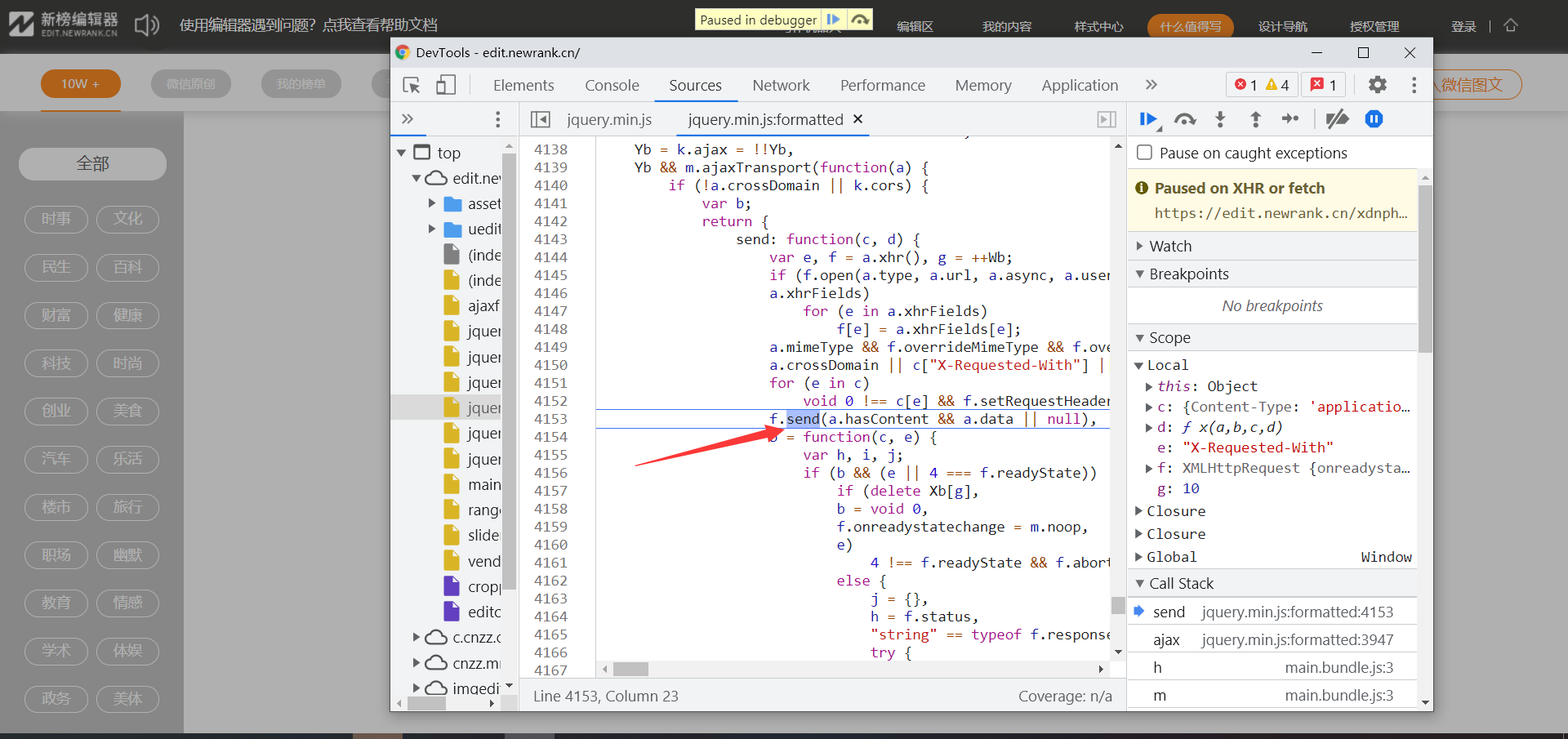Step out of current function
The width and height of the screenshot is (1568, 739).
(1255, 120)
